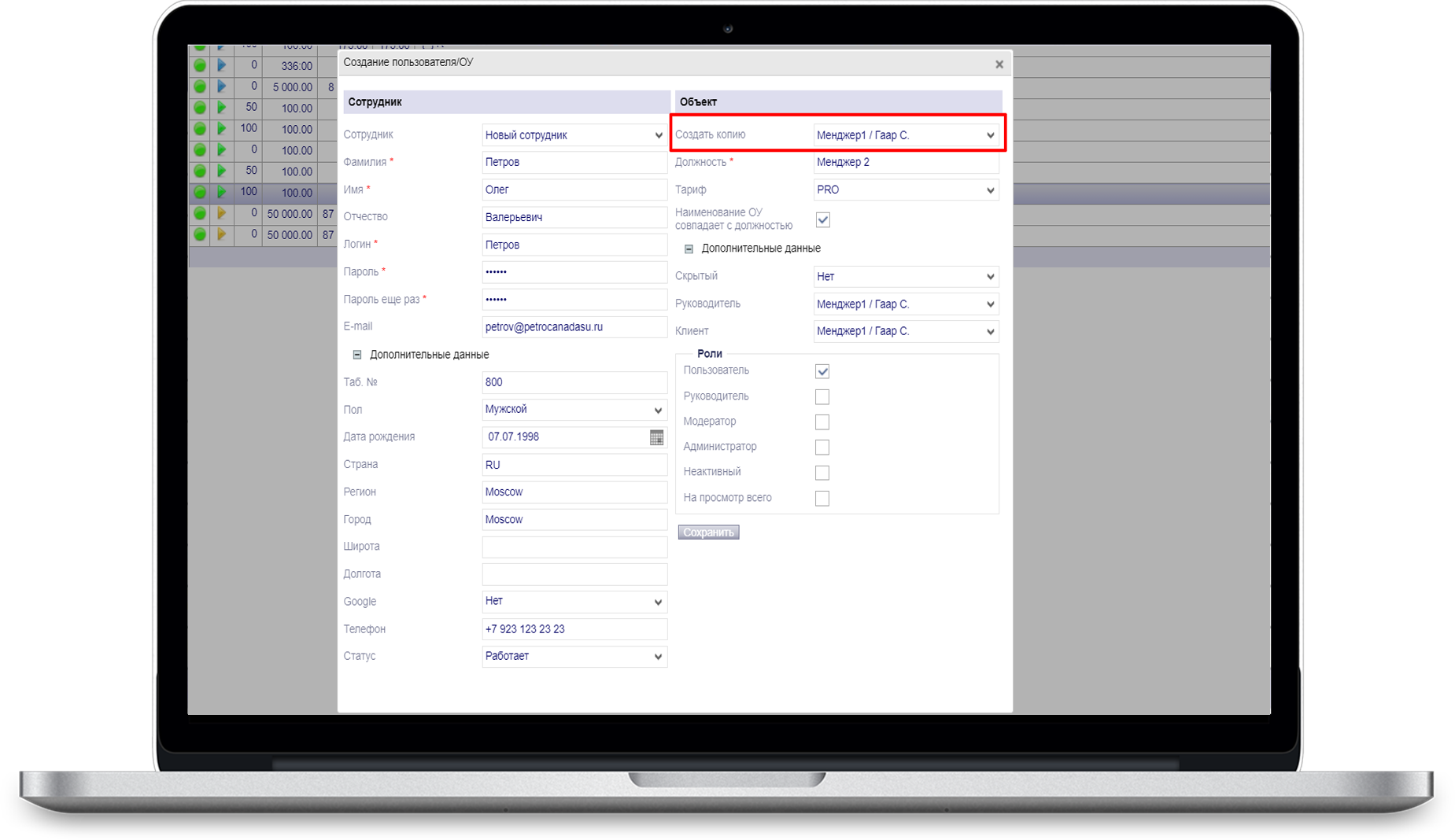The image size is (1455, 840).
Task: Open the Тариф dropdown showing PRO
Action: click(x=905, y=190)
